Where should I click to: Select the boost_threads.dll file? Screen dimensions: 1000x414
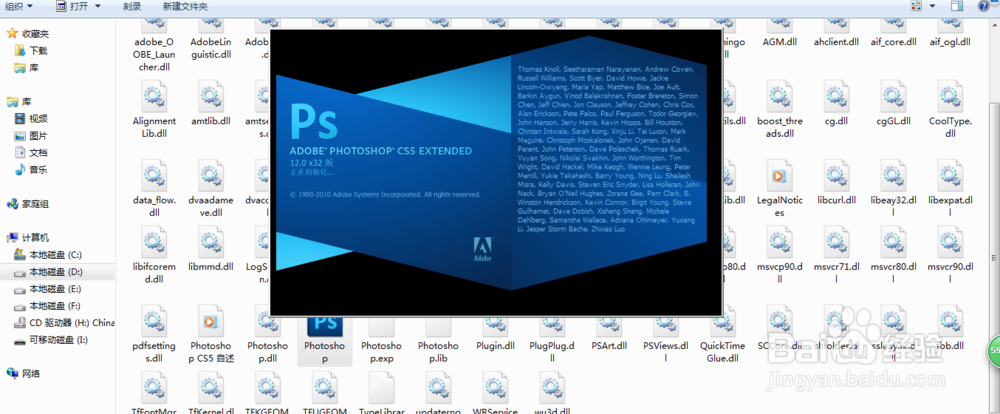pyautogui.click(x=779, y=110)
